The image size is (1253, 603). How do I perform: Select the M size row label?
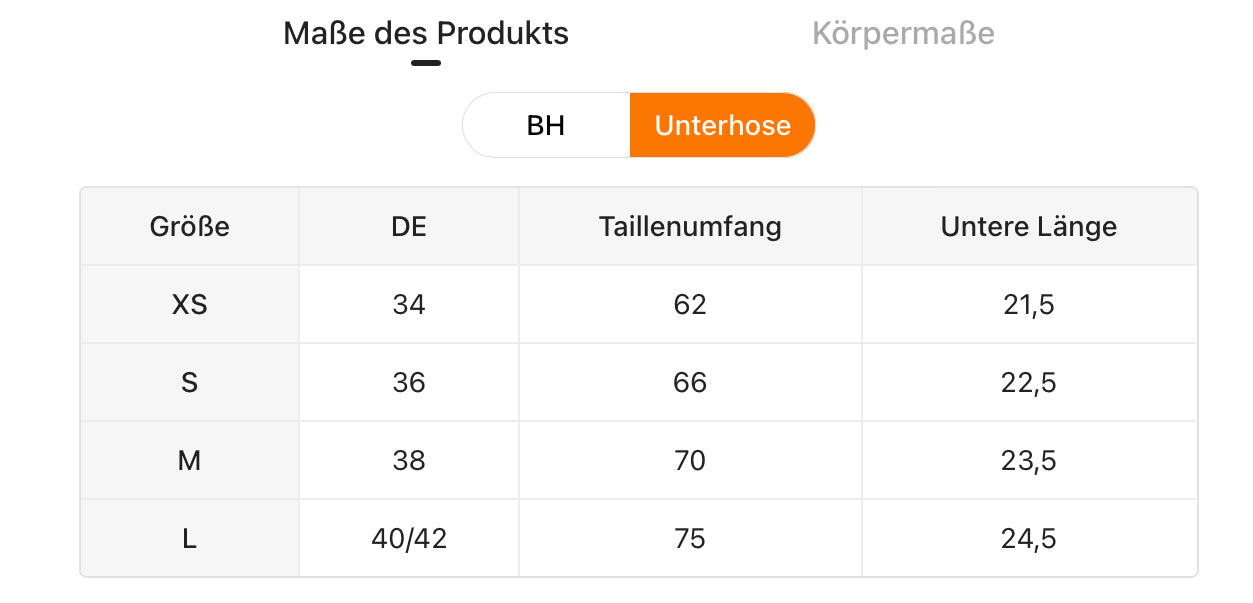(189, 460)
